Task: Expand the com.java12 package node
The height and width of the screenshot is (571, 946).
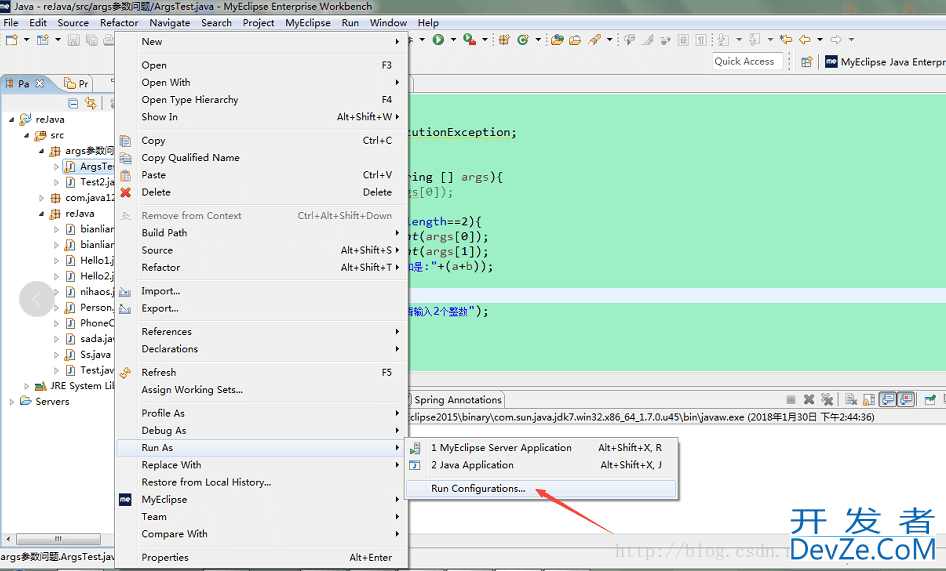Action: point(42,198)
